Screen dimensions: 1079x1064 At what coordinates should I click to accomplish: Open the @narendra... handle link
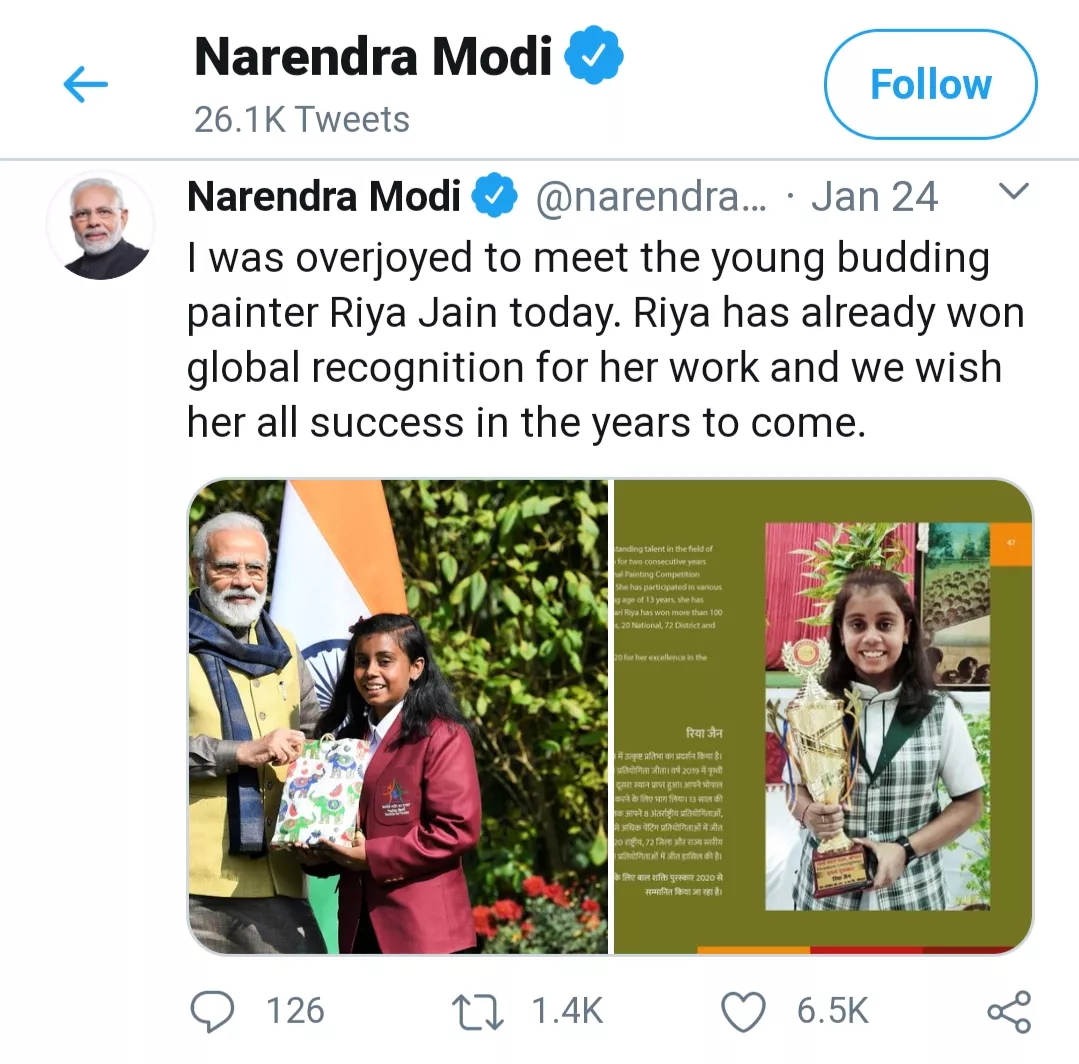click(651, 197)
